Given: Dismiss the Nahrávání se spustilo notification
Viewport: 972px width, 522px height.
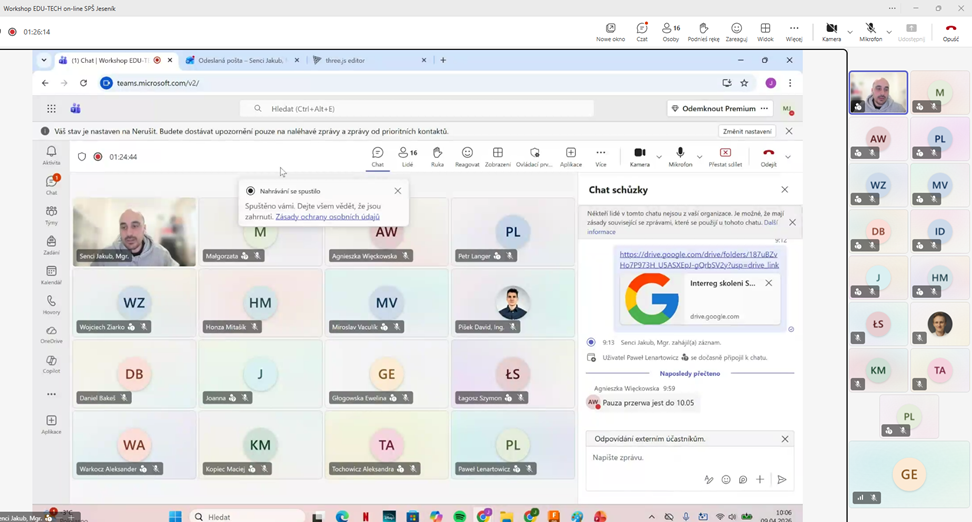Looking at the screenshot, I should pos(398,191).
